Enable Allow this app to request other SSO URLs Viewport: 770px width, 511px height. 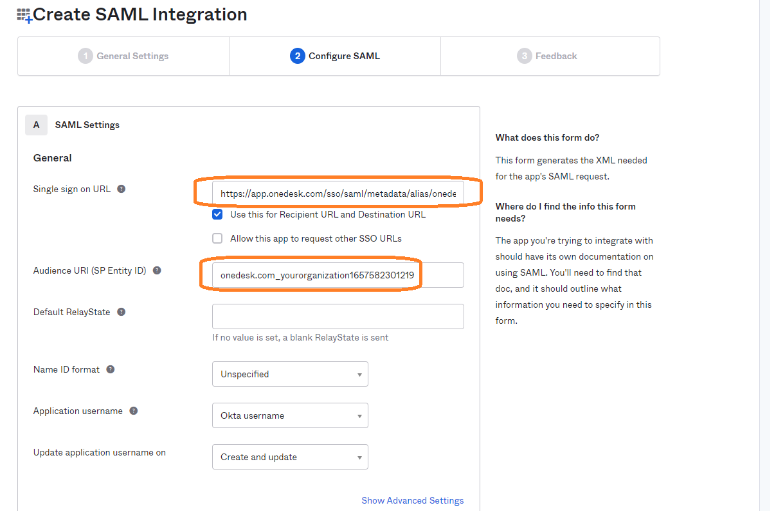pyautogui.click(x=217, y=238)
